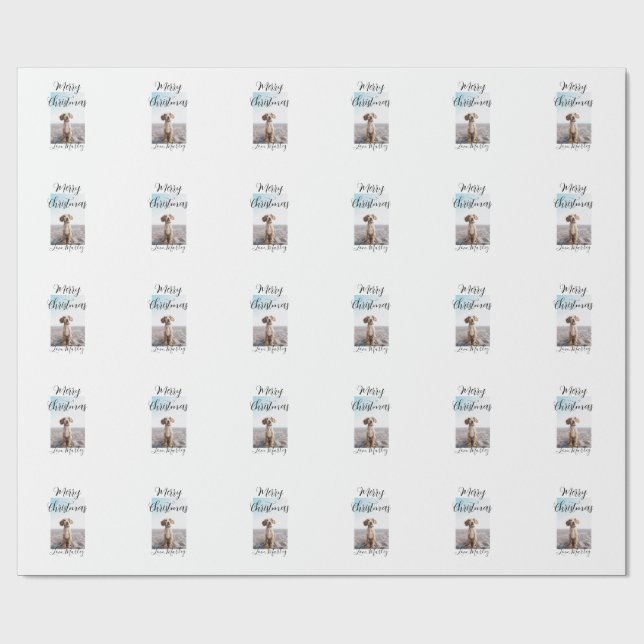Select the dog photo in fourth row, first tile
This screenshot has height=644, width=644.
point(65,428)
